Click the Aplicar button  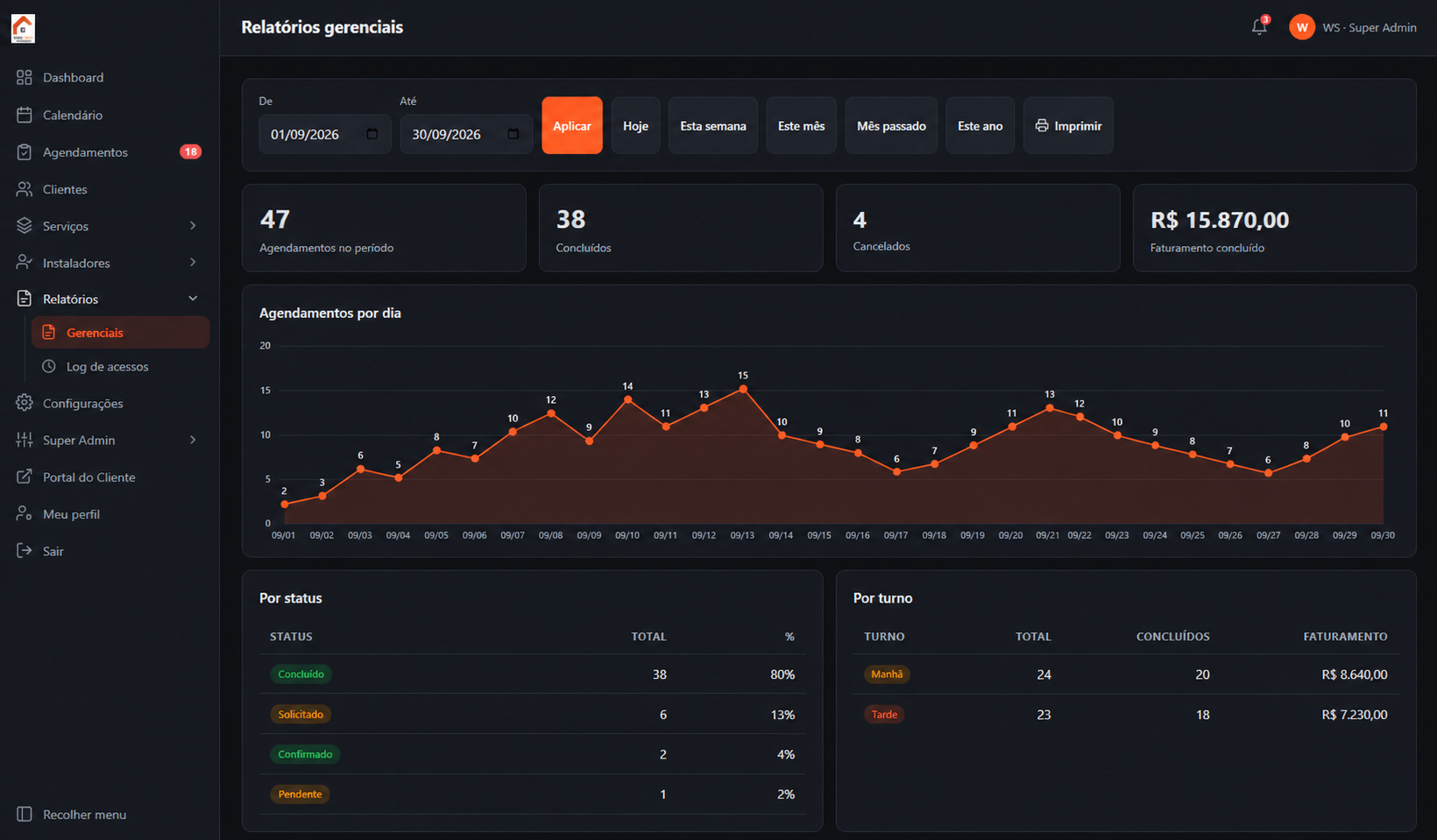(x=572, y=125)
